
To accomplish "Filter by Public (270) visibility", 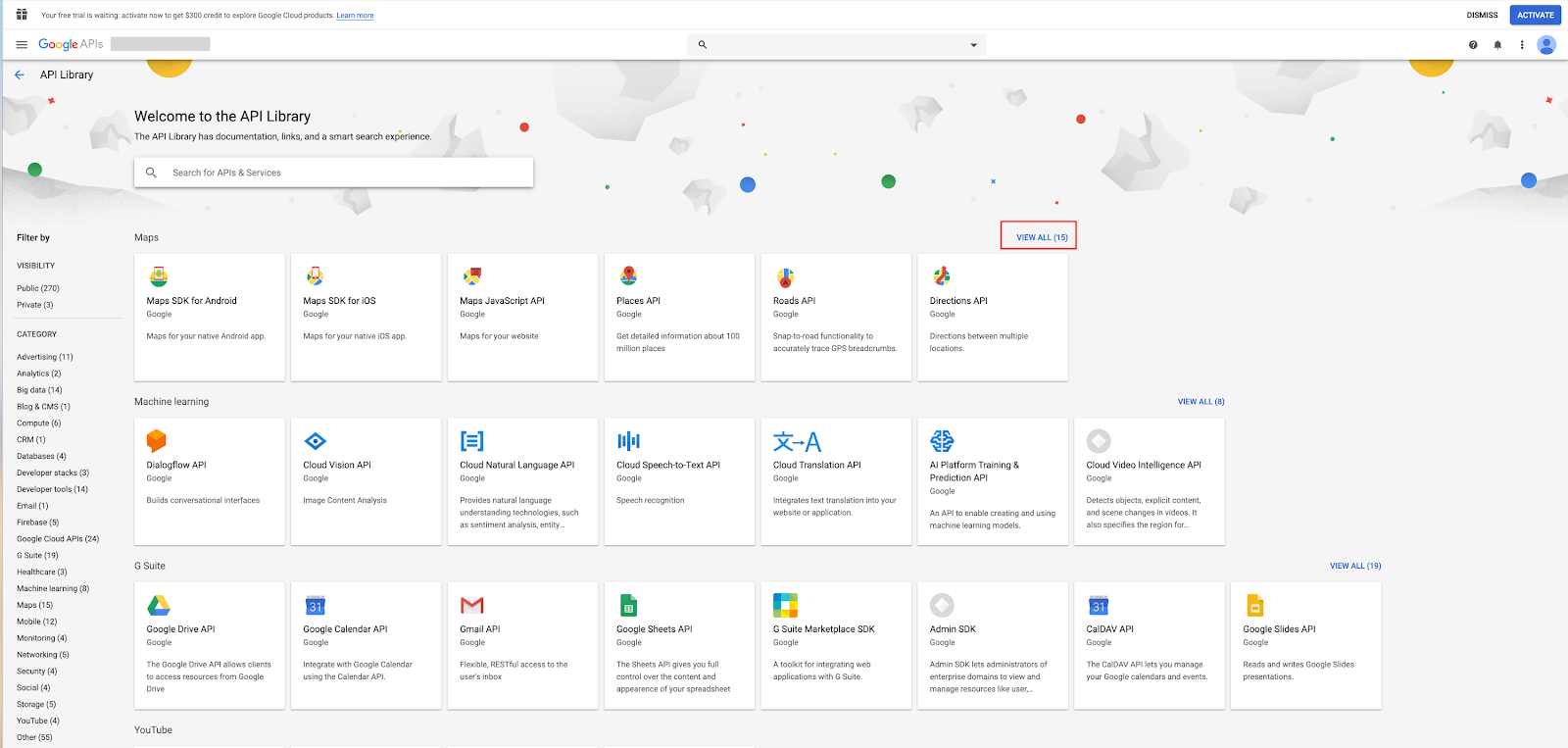I will pyautogui.click(x=38, y=288).
